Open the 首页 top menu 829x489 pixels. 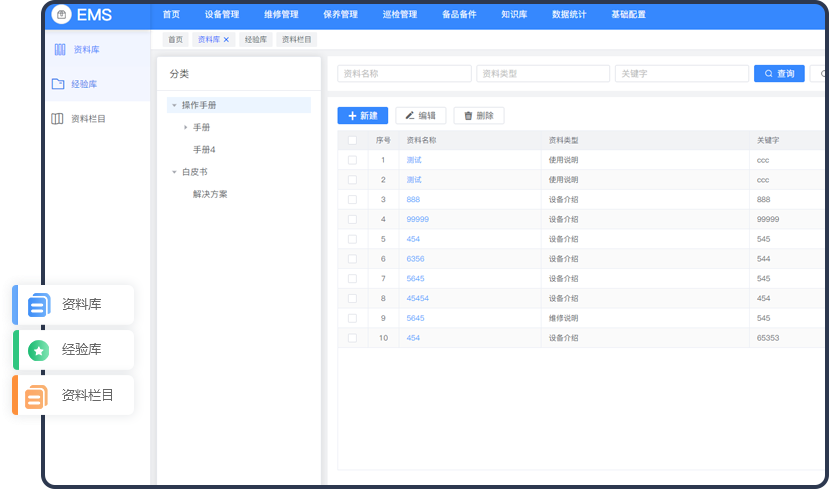click(171, 14)
